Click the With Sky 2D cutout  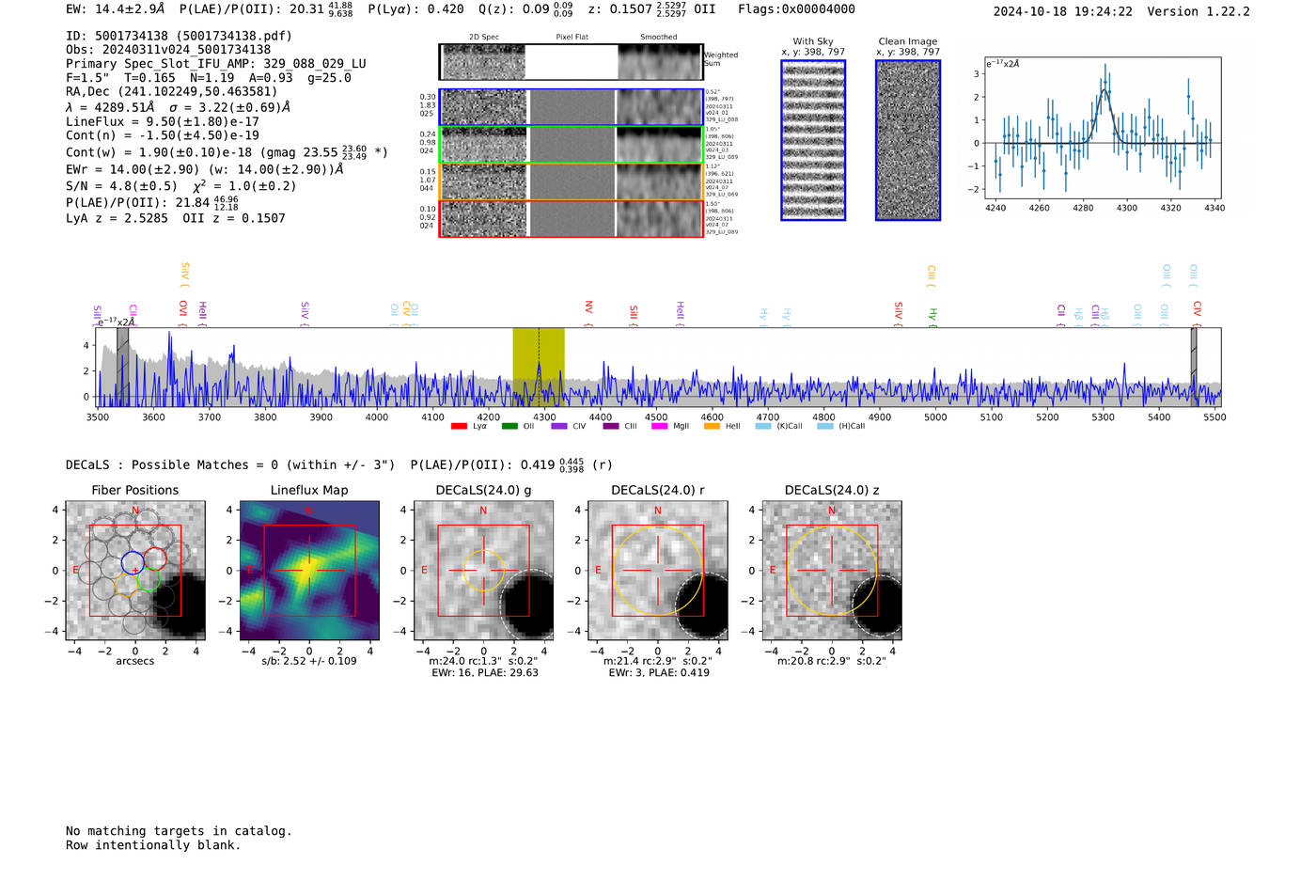tap(813, 140)
